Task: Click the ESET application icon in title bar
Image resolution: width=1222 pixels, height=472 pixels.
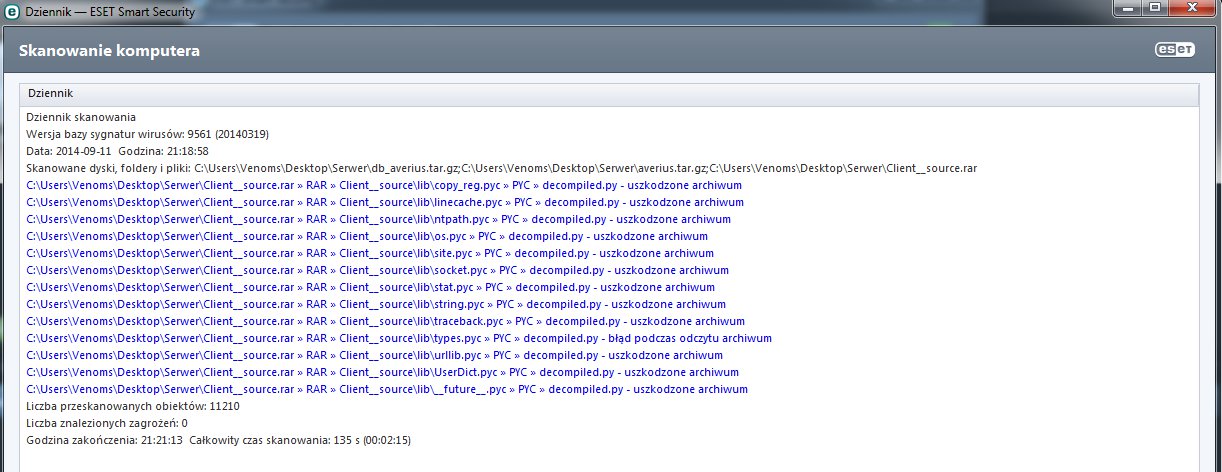Action: (x=11, y=10)
